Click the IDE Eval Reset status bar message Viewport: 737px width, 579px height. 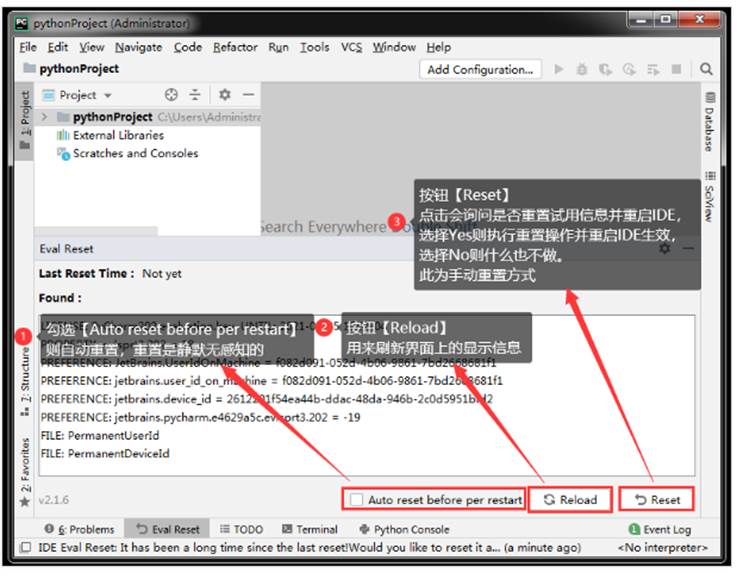309,548
